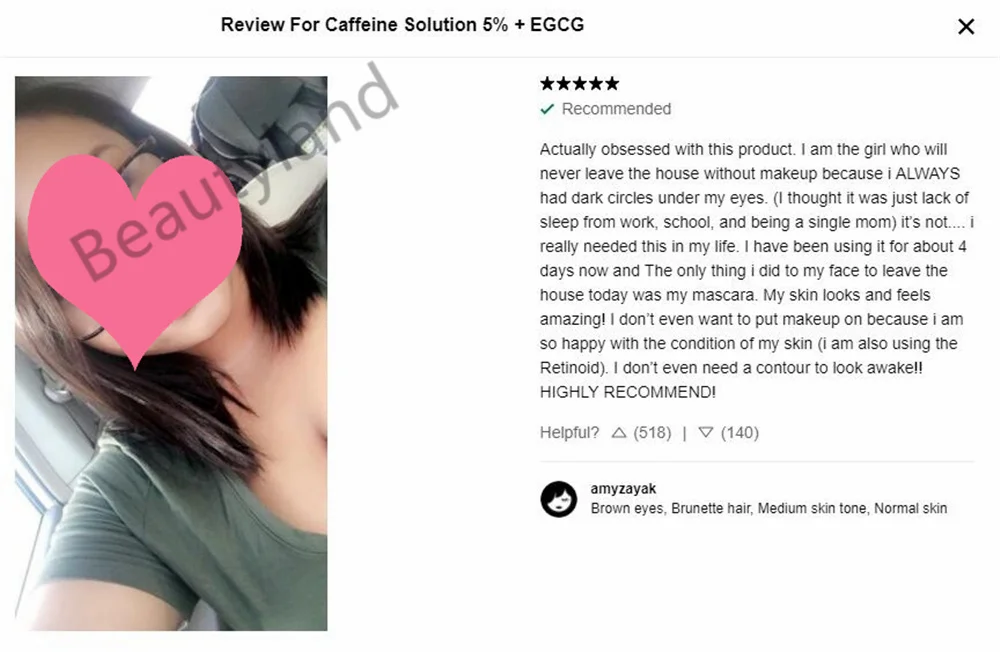Viewport: 1000px width, 652px height.
Task: Click the review body text paragraph
Action: pos(756,270)
